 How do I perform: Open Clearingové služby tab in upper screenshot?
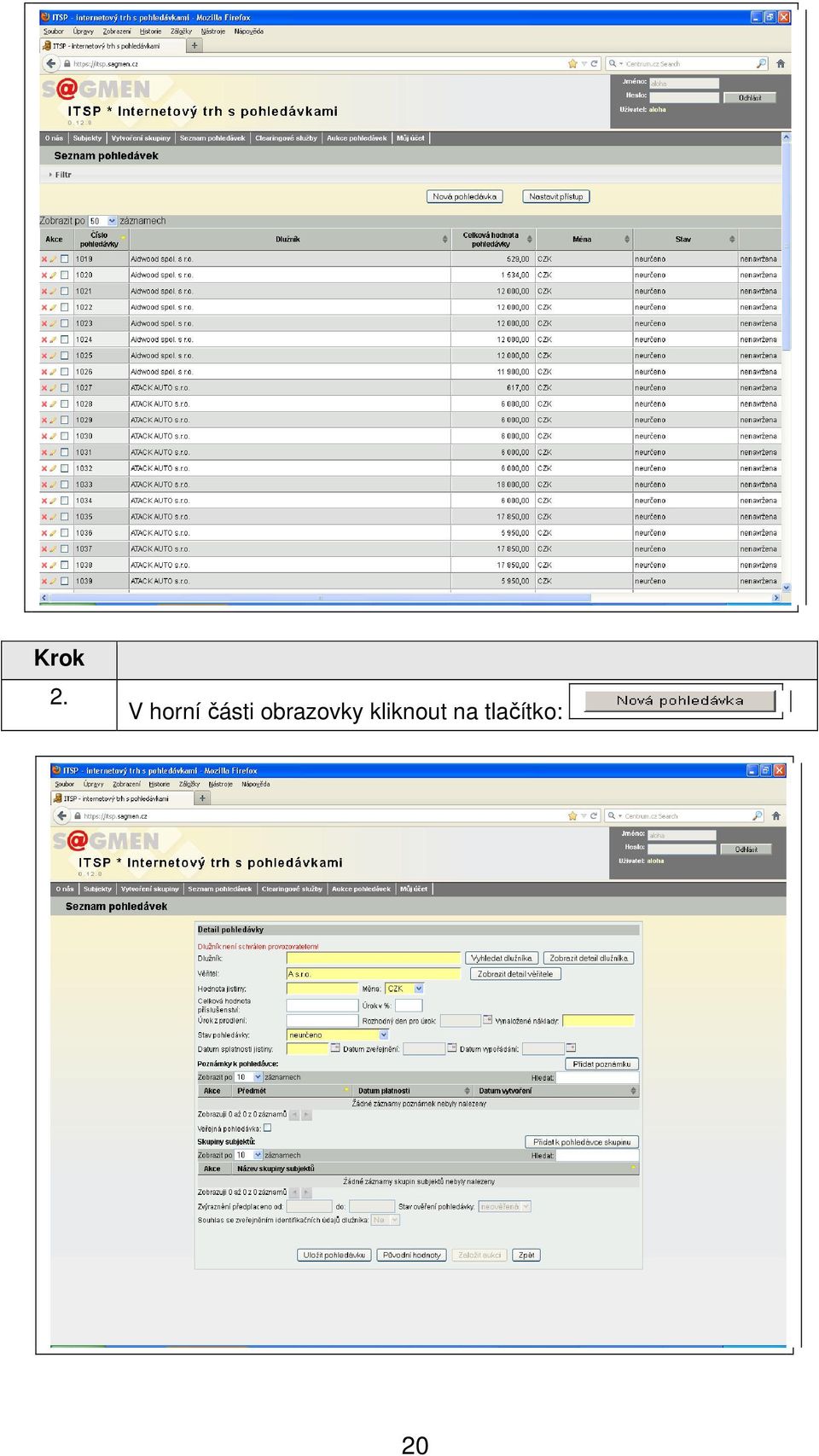click(286, 138)
